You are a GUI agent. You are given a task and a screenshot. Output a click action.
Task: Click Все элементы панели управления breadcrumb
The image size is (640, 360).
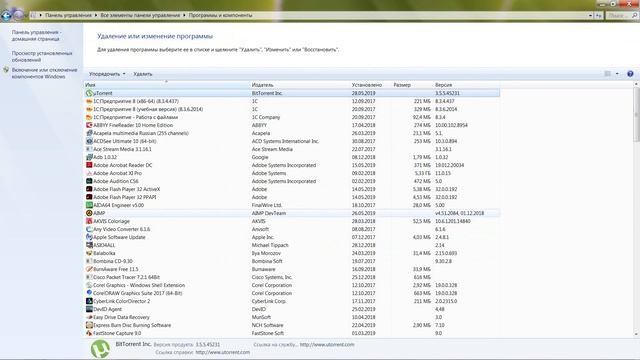point(140,16)
